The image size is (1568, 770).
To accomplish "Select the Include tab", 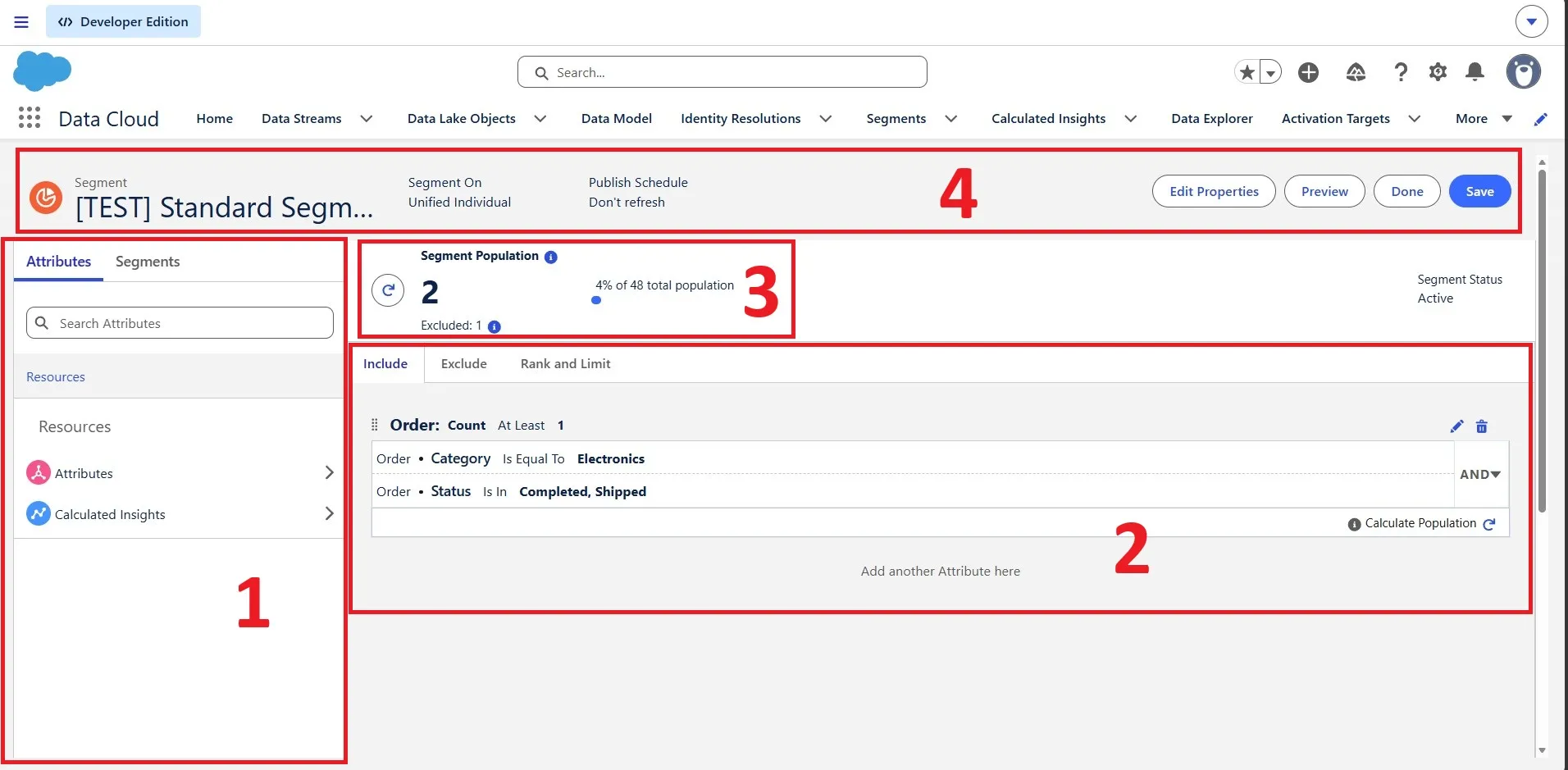I will (385, 364).
